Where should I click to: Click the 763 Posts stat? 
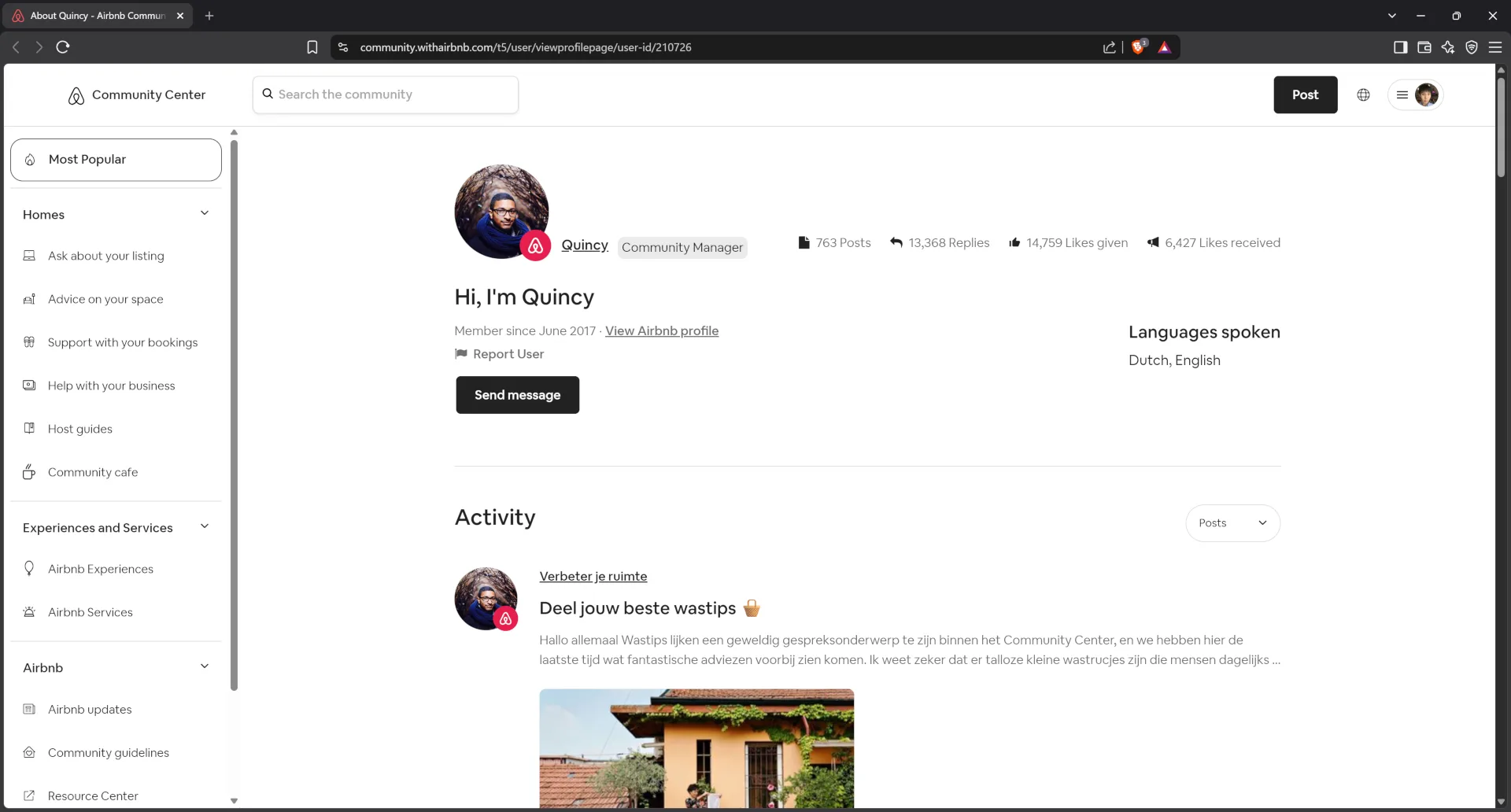pos(834,242)
